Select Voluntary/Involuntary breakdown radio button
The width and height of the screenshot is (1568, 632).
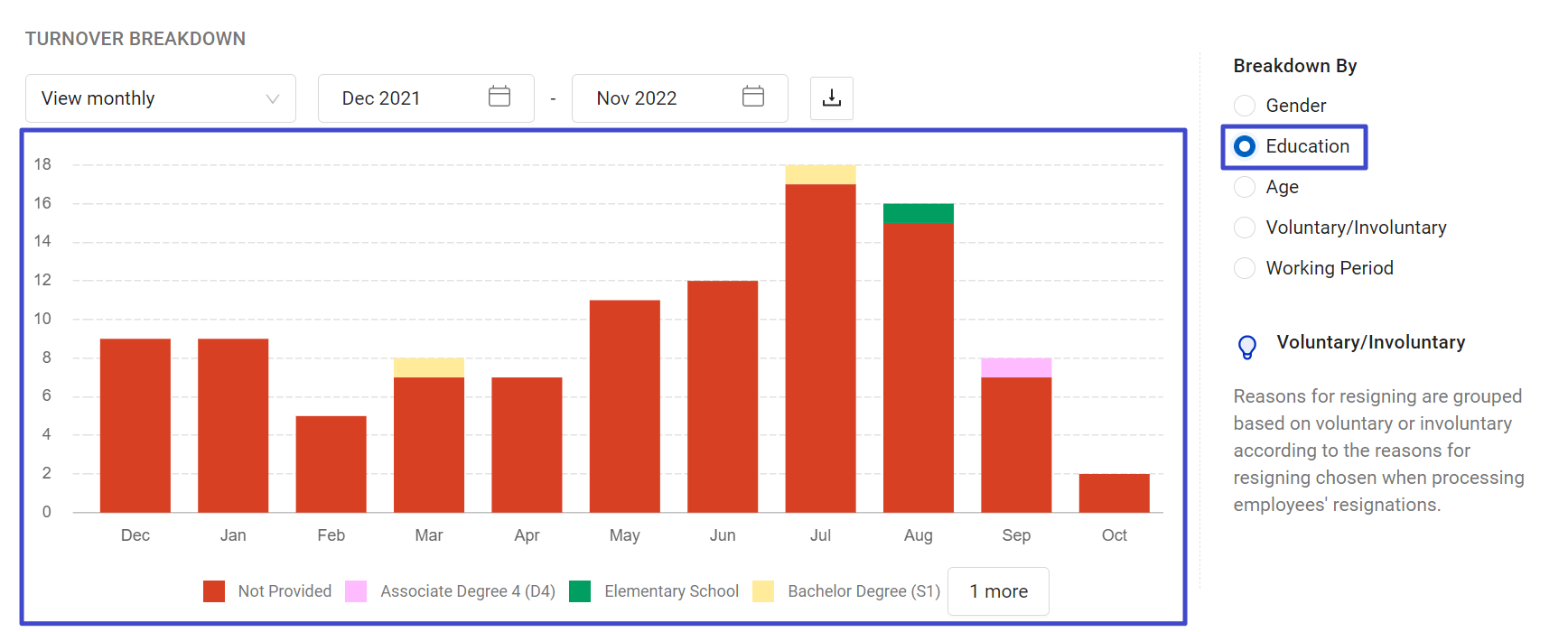tap(1245, 228)
